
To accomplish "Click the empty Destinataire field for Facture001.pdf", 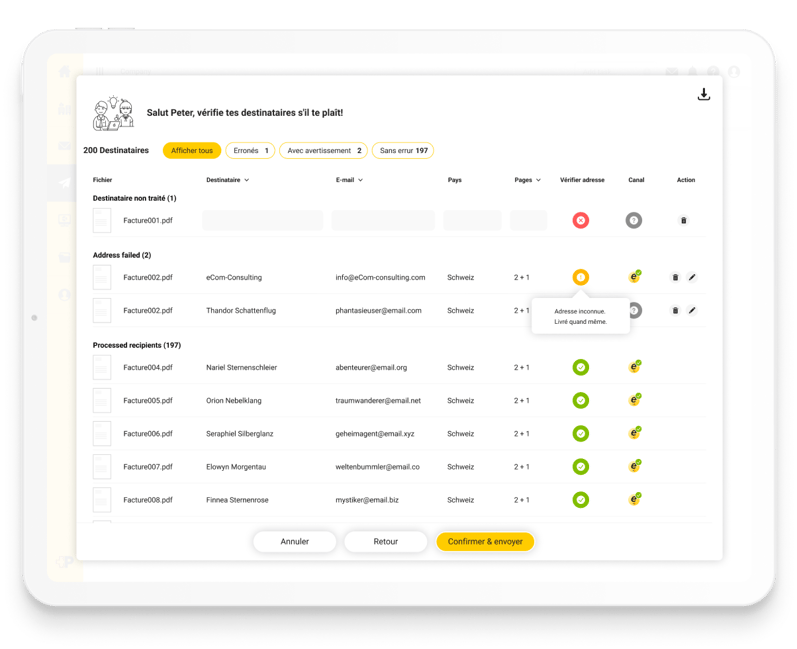I will tap(263, 220).
